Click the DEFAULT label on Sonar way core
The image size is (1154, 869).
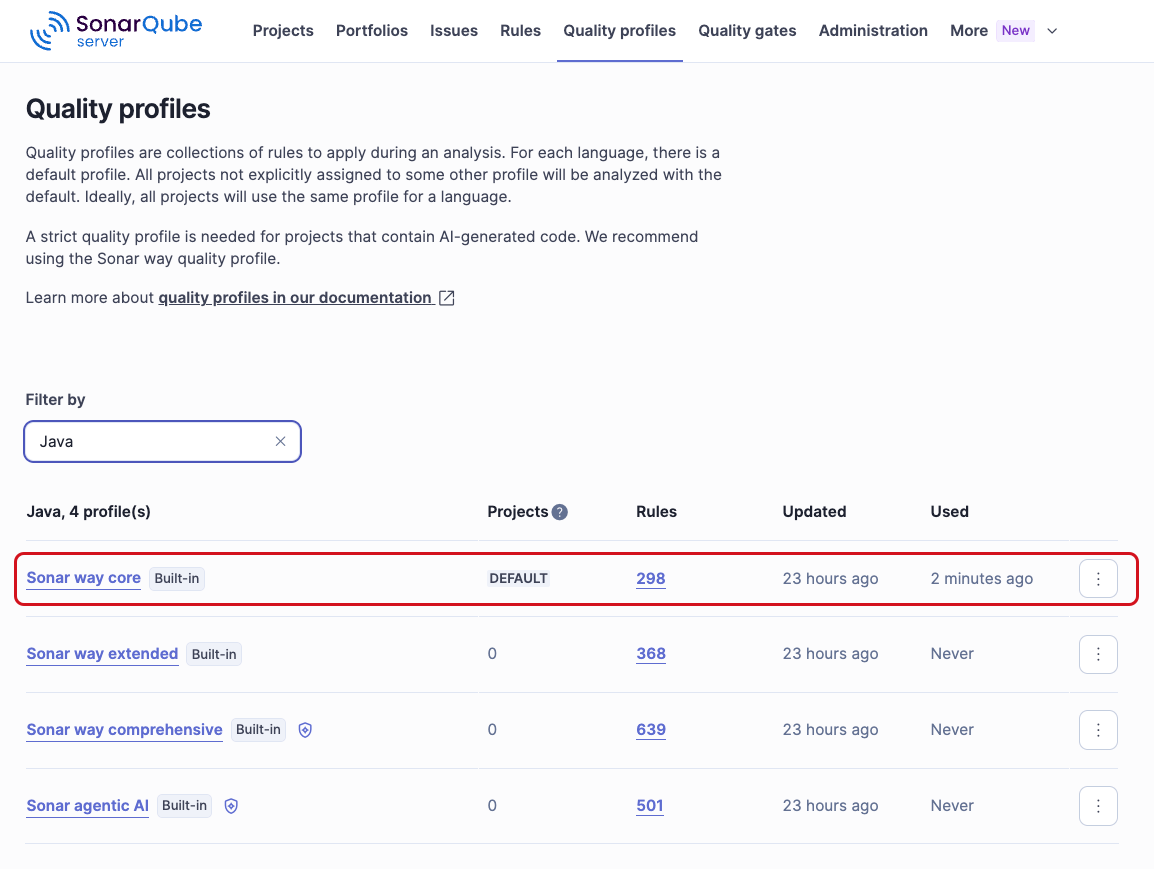(518, 579)
